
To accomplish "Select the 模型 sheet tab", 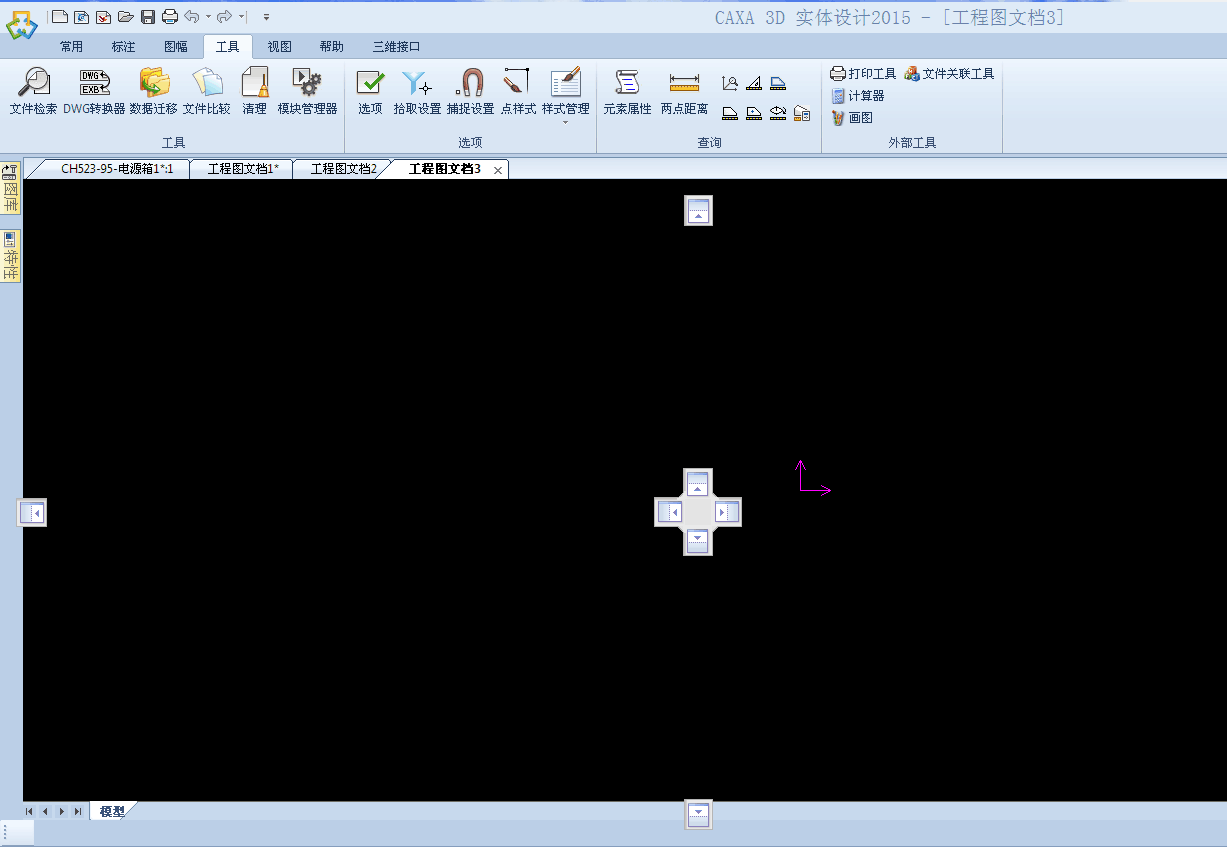I will tap(112, 811).
